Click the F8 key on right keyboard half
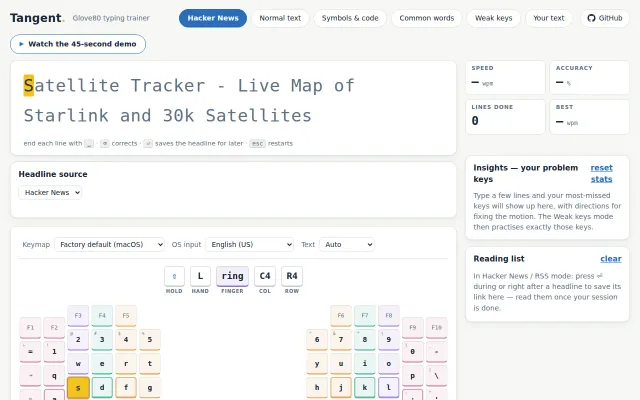 point(389,316)
